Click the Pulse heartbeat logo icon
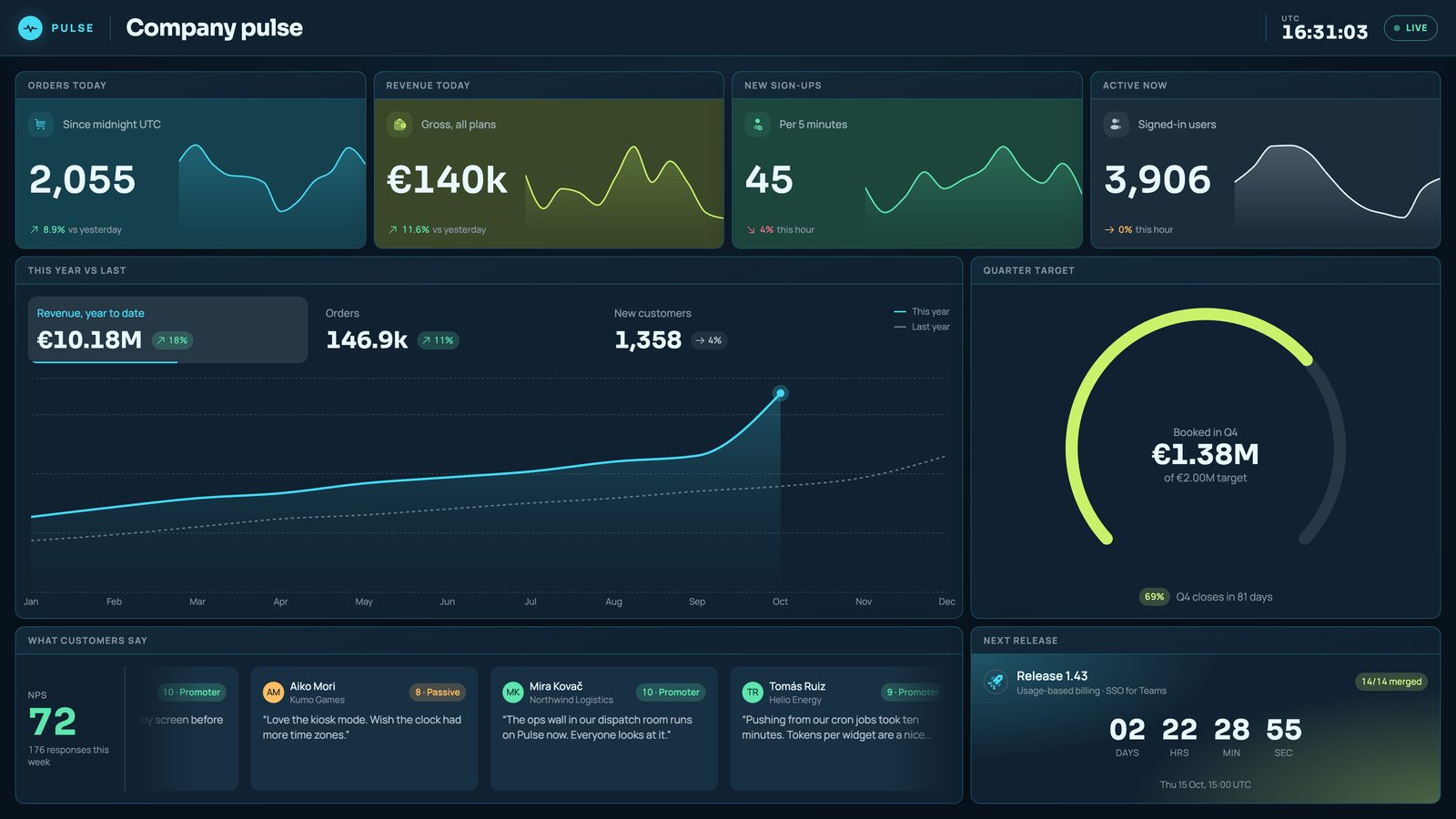 click(30, 28)
